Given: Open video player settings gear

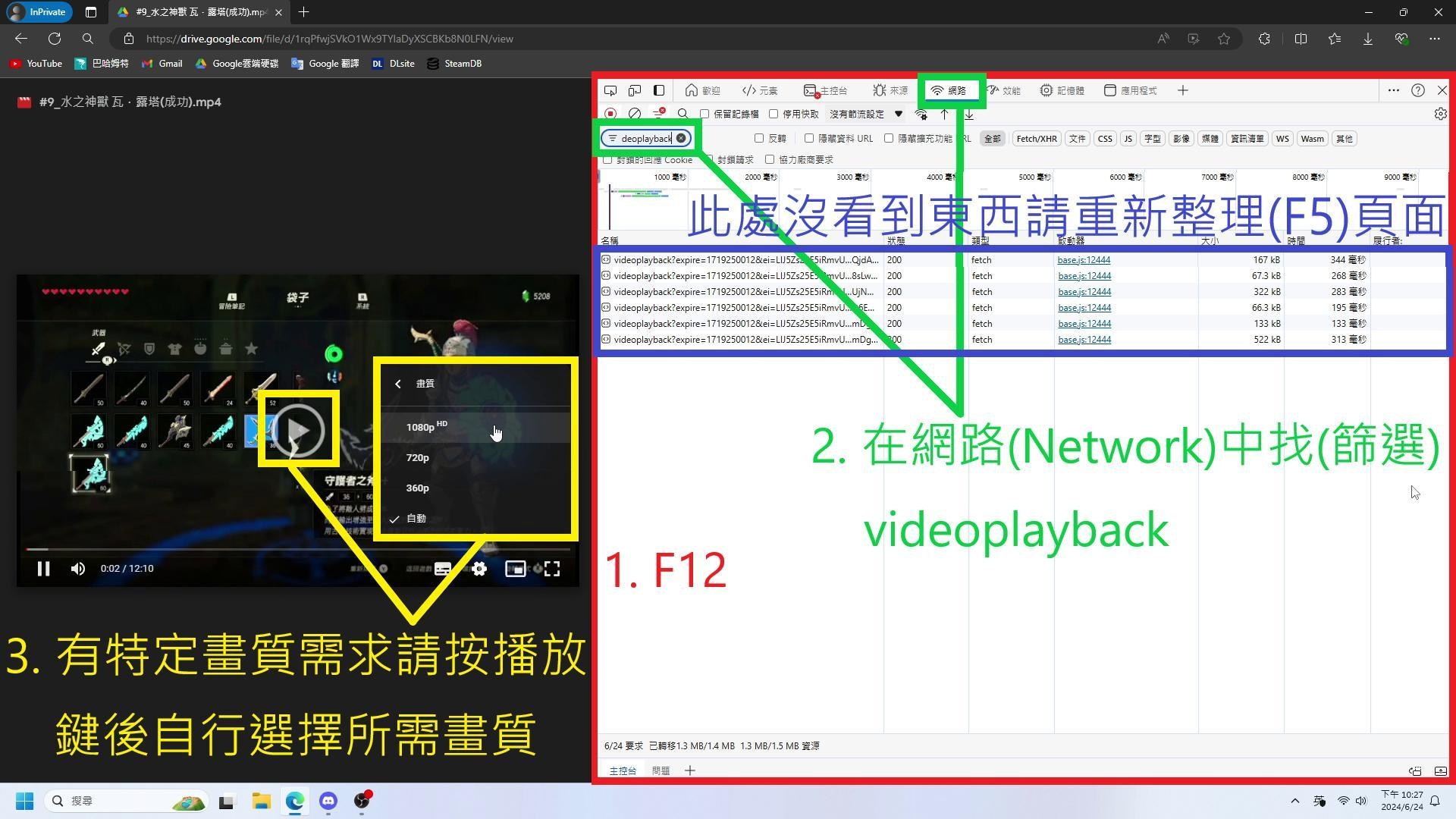Looking at the screenshot, I should tap(479, 569).
